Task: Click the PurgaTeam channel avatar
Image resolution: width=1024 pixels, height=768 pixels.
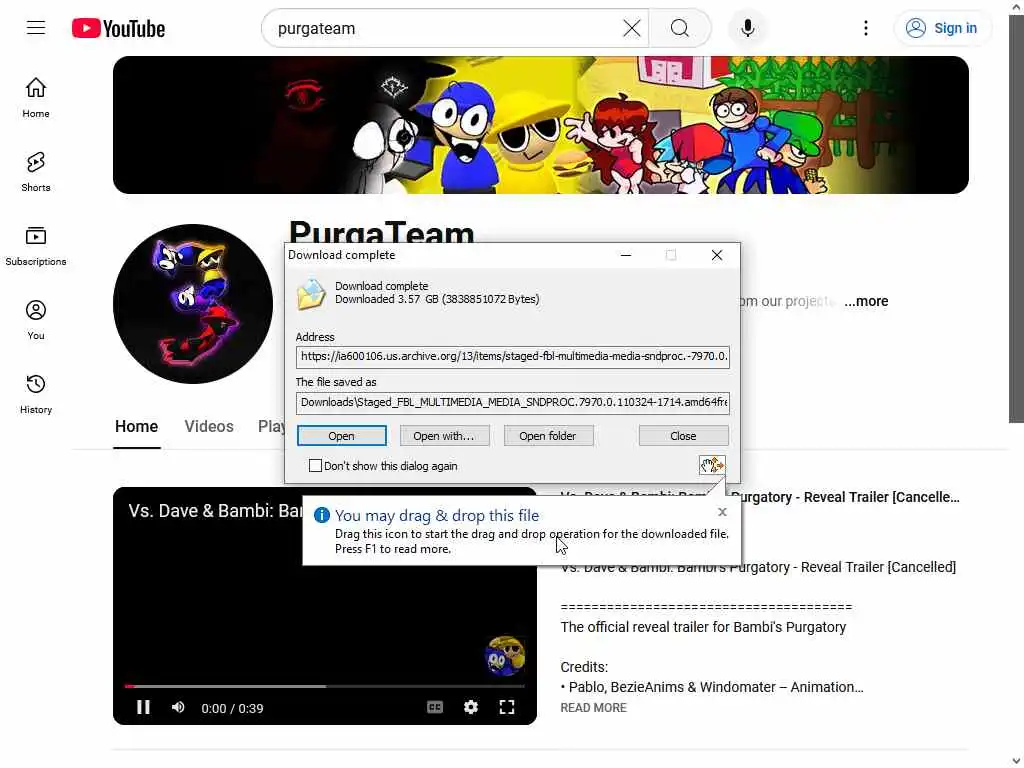Action: [x=193, y=304]
